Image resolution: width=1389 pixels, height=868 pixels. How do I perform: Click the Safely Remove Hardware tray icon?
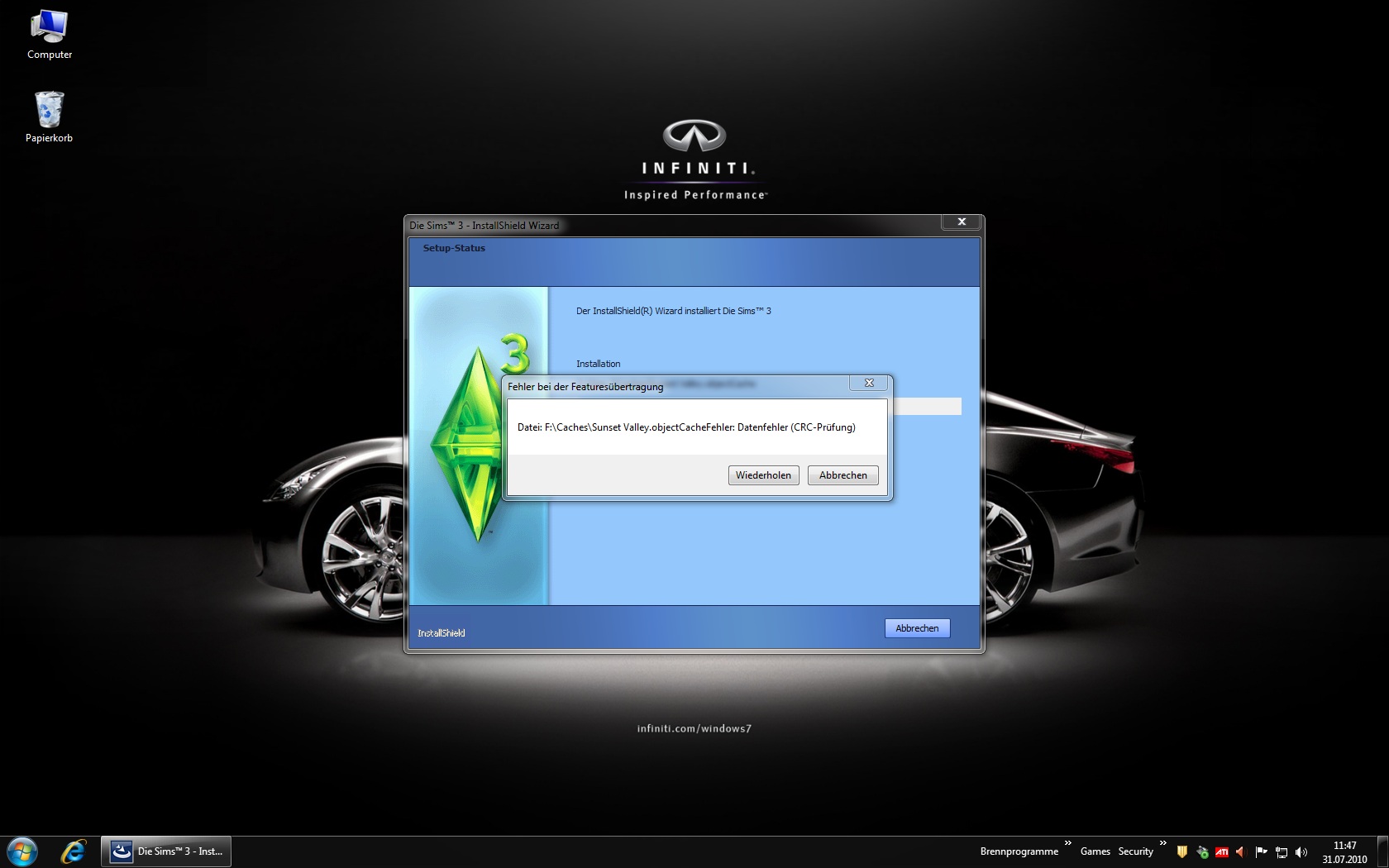point(1202,851)
